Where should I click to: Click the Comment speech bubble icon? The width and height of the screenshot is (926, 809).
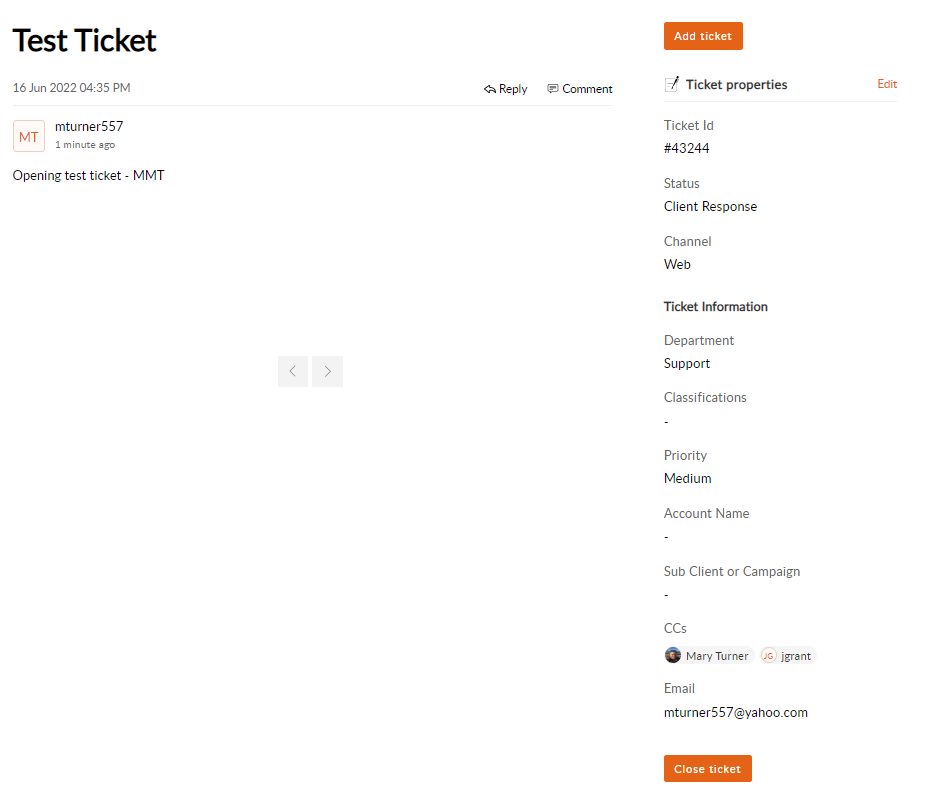click(553, 89)
